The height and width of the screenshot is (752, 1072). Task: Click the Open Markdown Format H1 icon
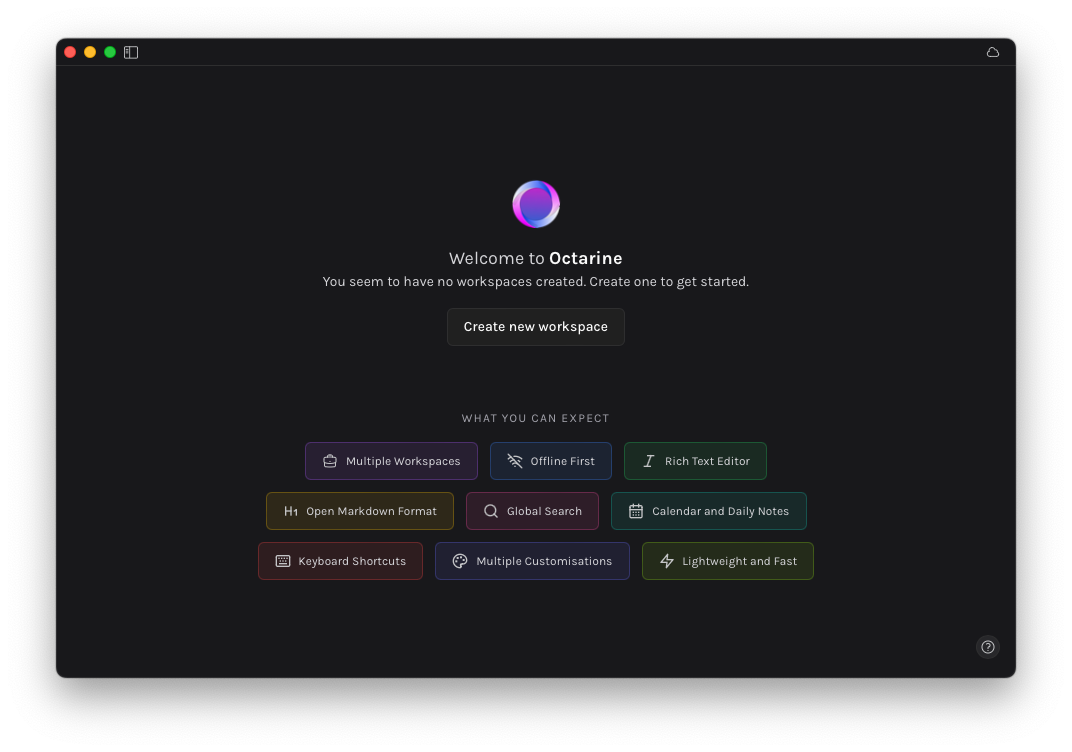point(291,511)
